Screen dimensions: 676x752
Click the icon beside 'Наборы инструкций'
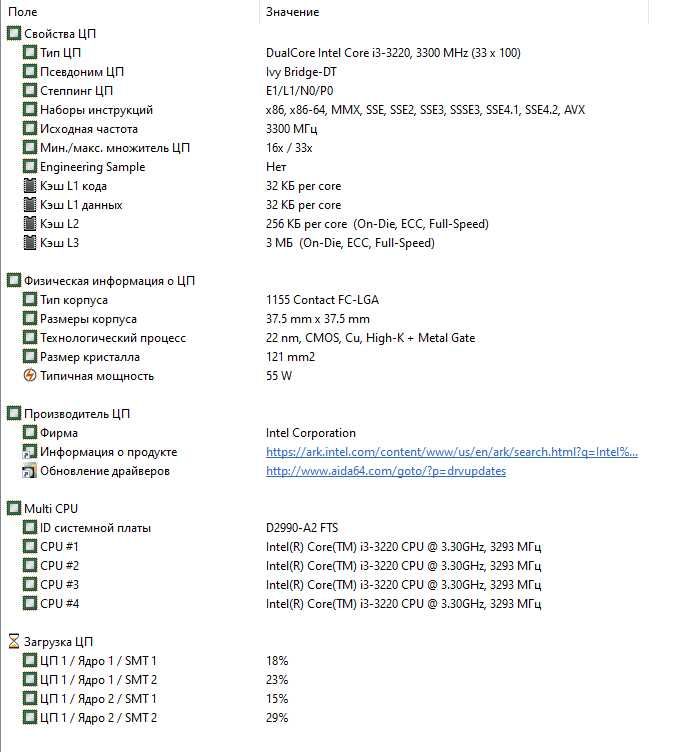coord(30,109)
